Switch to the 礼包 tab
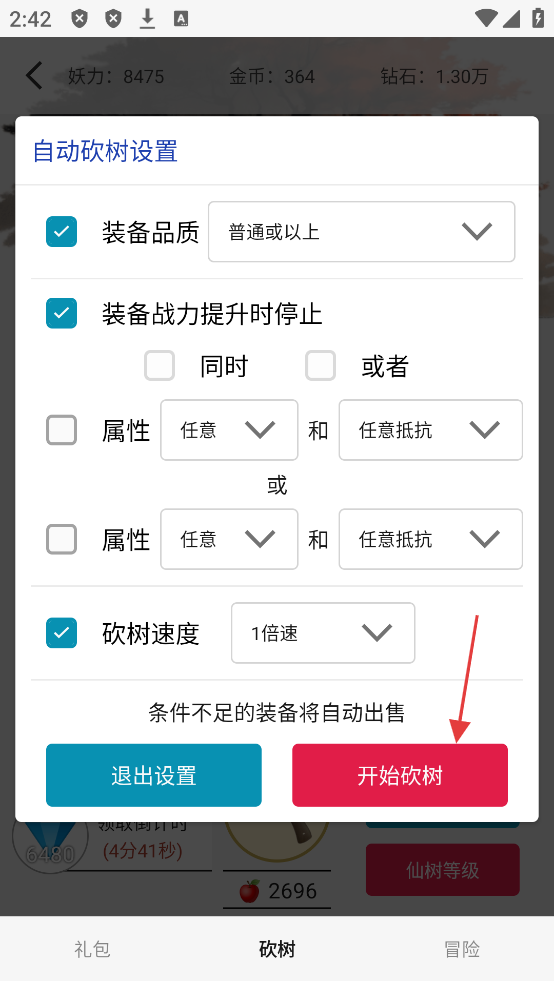Screen dimensions: 554x984 (92, 949)
